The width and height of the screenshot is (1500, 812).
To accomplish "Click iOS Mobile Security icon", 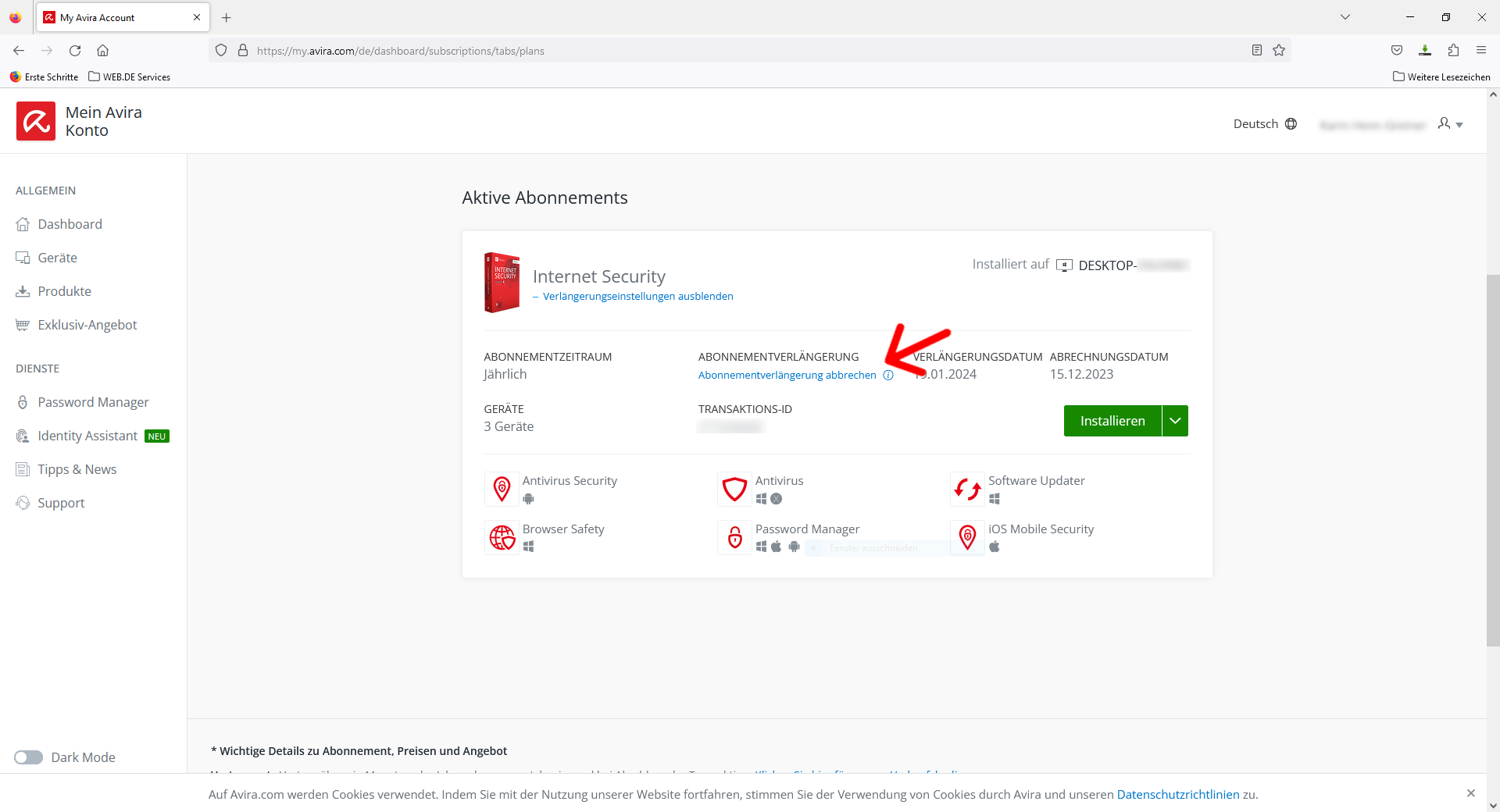I will (x=967, y=538).
